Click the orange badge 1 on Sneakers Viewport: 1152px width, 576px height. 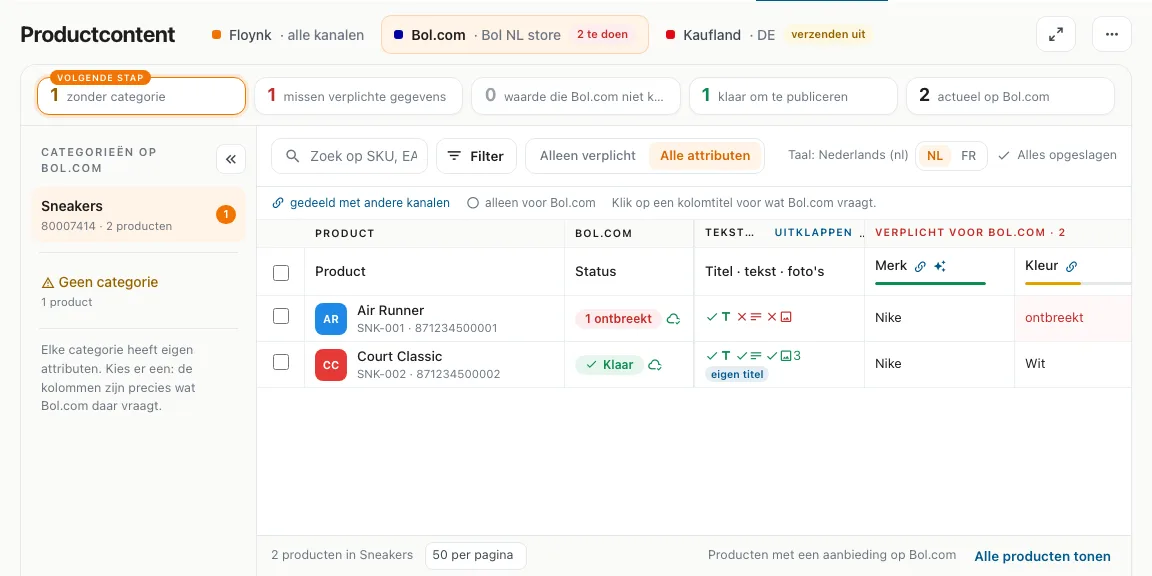coord(226,215)
